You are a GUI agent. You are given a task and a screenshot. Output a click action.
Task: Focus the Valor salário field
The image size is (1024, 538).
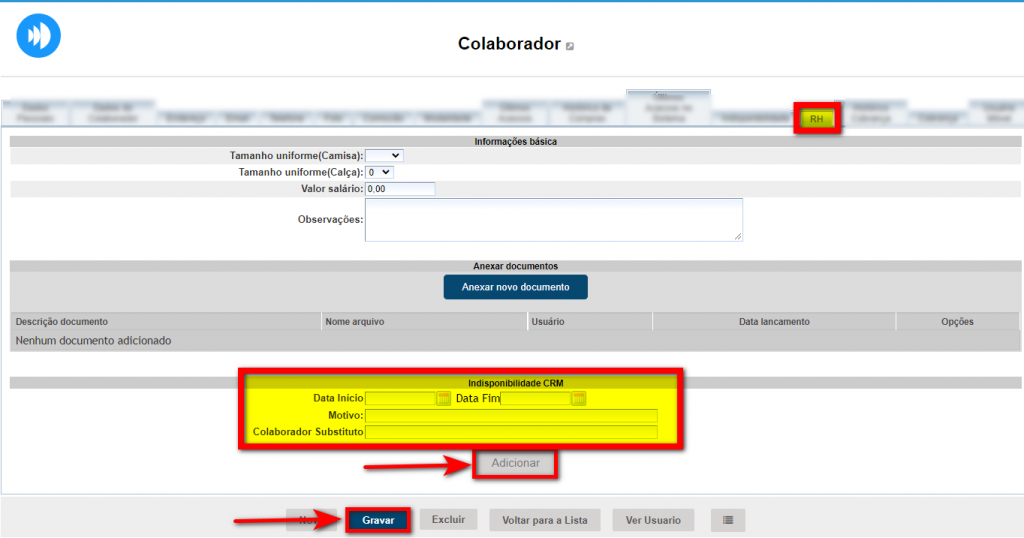click(400, 189)
